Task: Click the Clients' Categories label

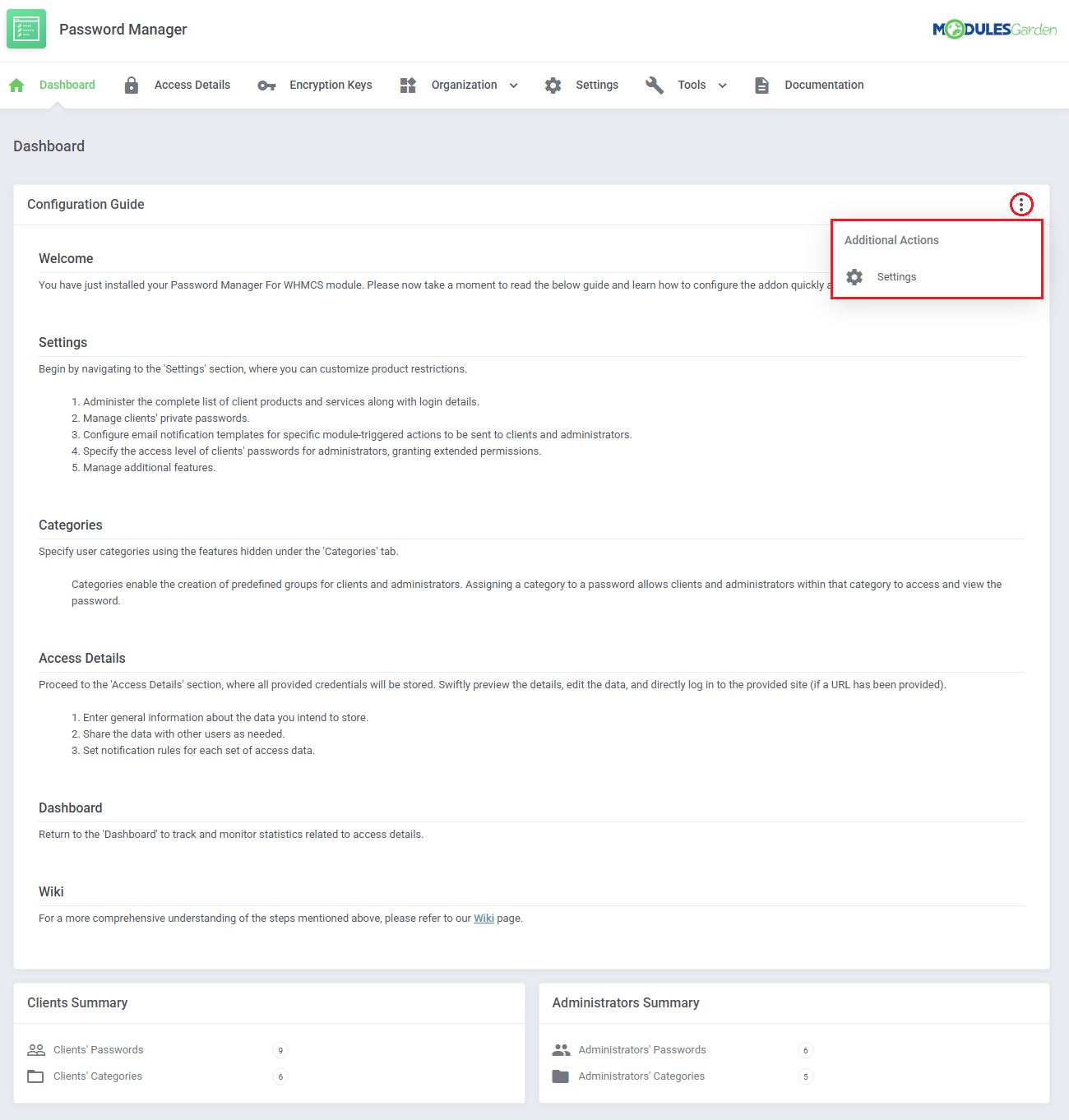Action: pyautogui.click(x=98, y=1076)
